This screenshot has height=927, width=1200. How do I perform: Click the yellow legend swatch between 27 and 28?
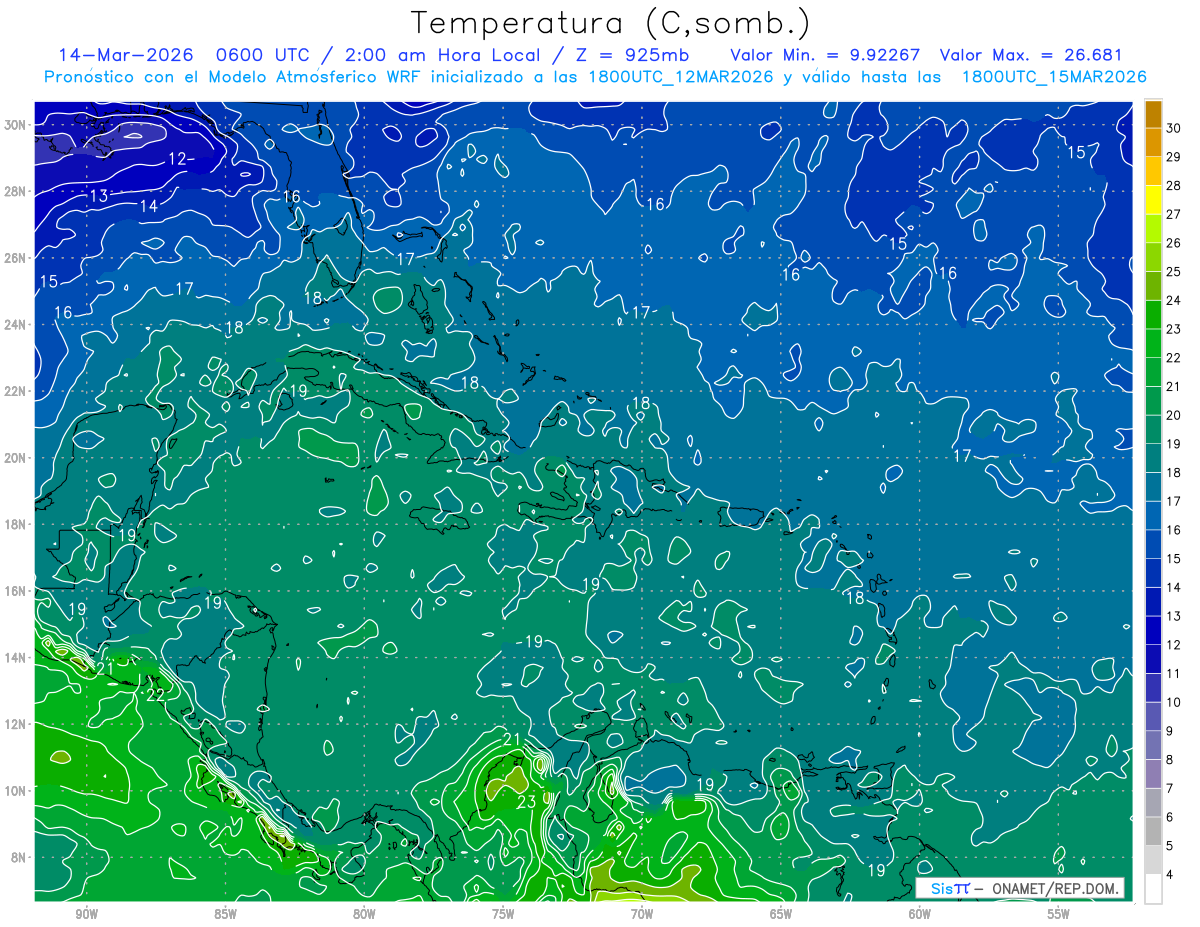[x=1153, y=200]
